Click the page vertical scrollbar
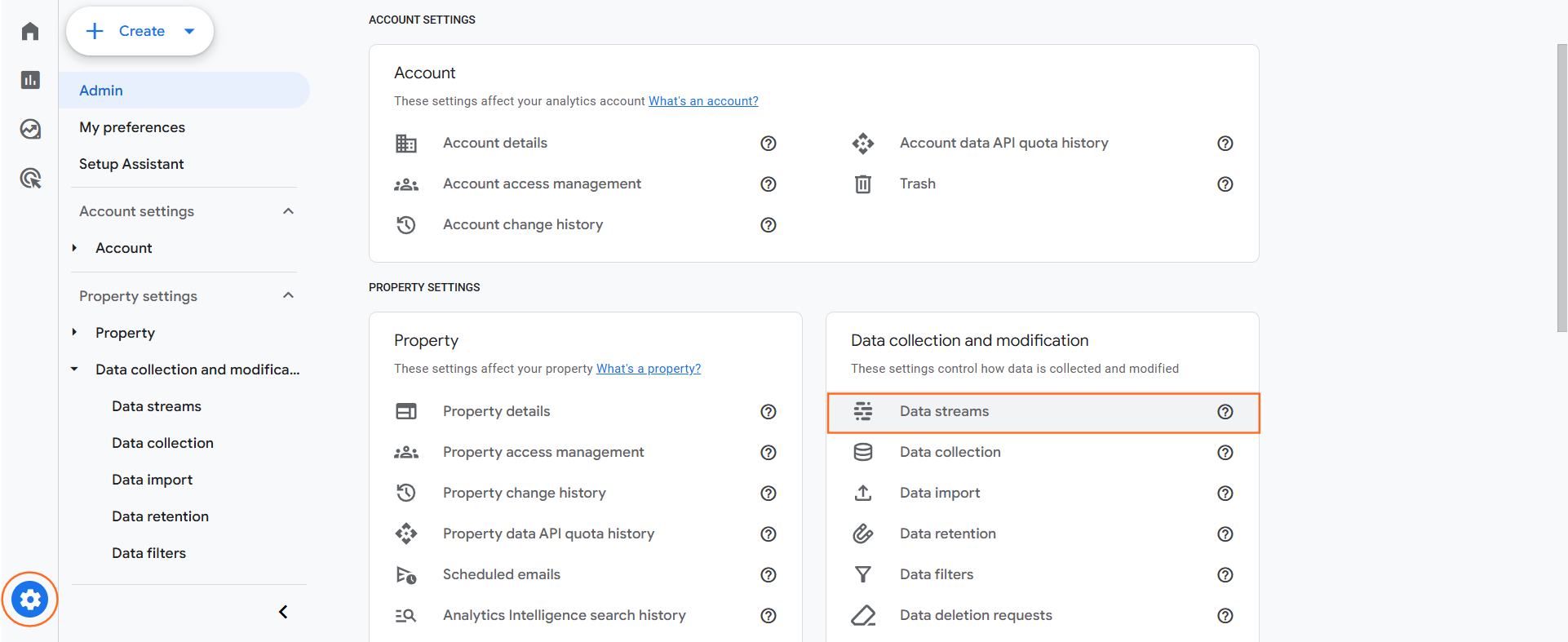 pos(1561,188)
